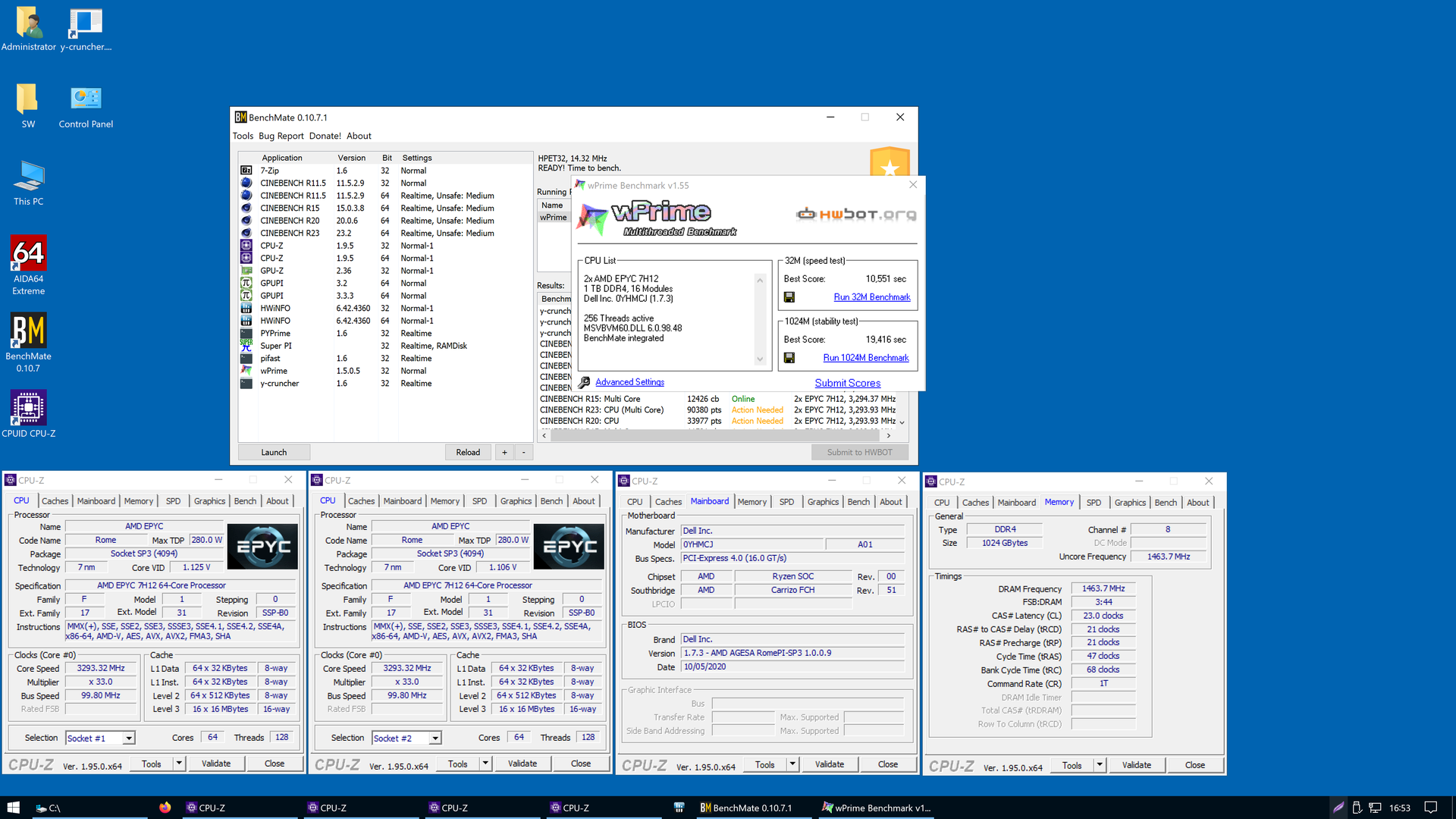Click save icon under 32M speed test
The width and height of the screenshot is (1456, 819).
click(789, 297)
